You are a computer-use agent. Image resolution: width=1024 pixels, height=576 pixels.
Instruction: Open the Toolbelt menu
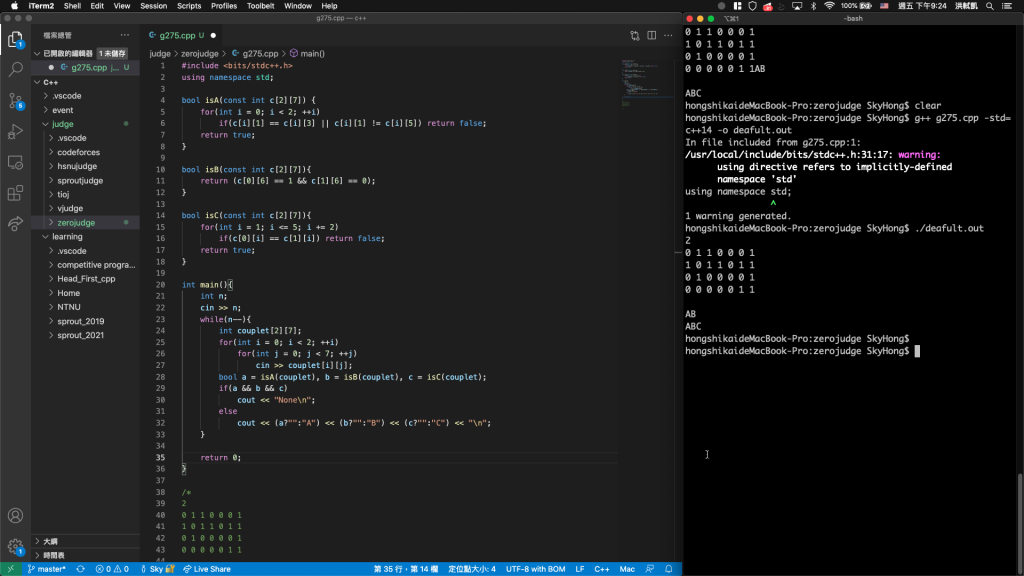point(261,6)
